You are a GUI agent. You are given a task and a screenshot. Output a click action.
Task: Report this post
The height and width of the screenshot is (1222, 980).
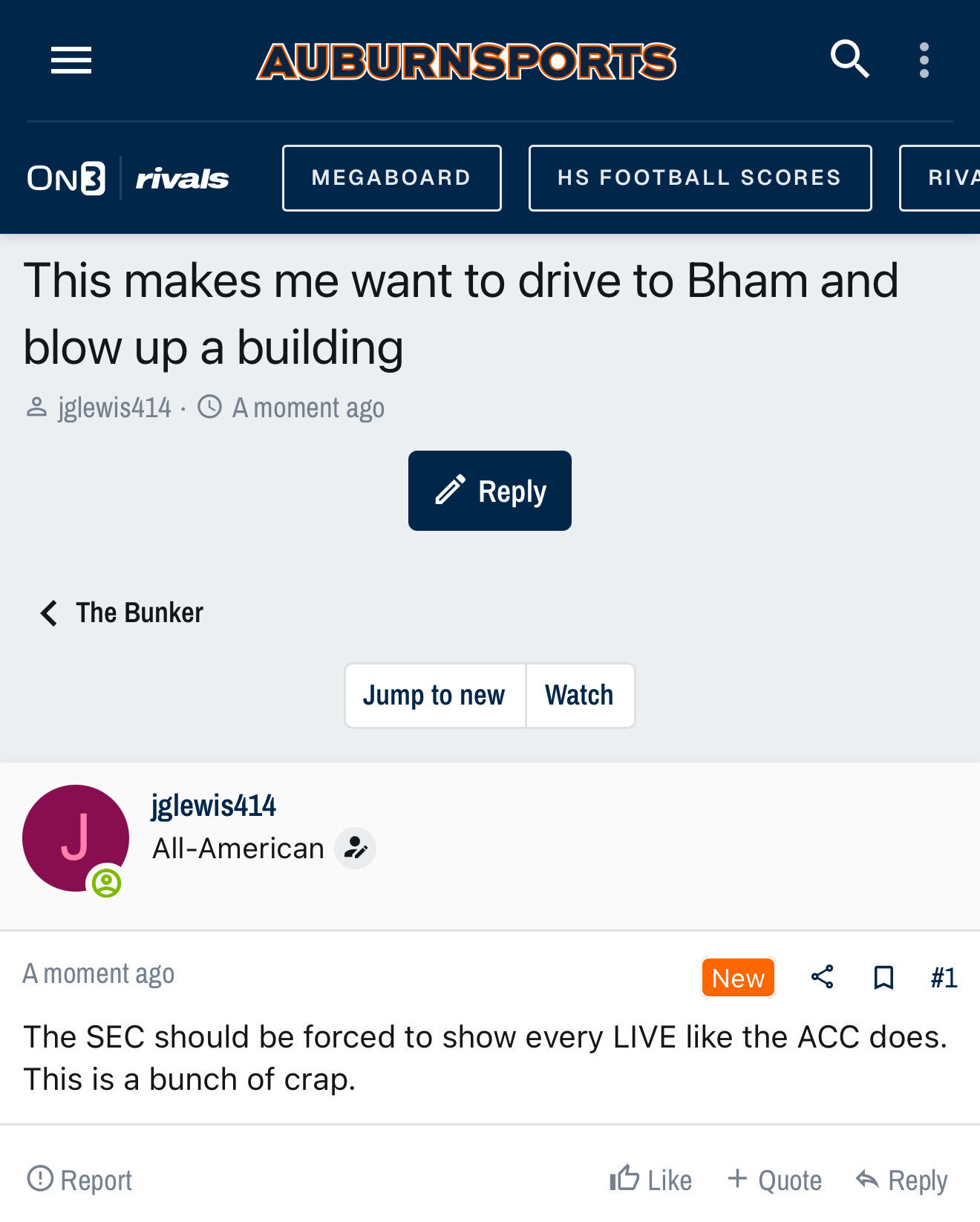pos(79,1180)
